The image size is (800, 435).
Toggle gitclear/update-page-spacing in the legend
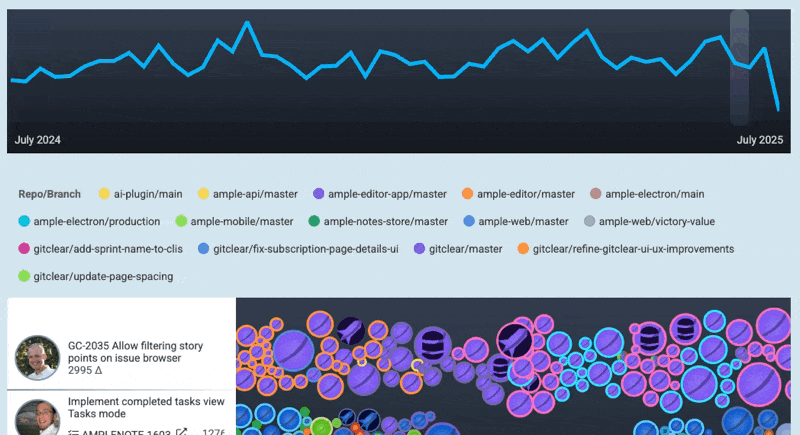coord(96,276)
